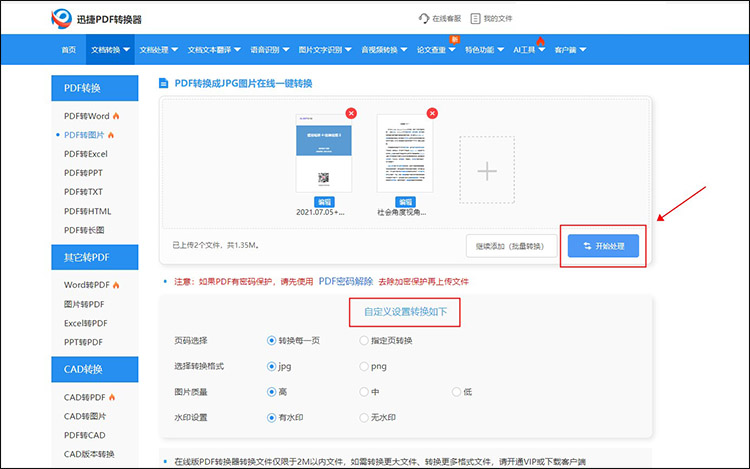Click 继续添加（批量转换）button
Screen dimensions: 750x469
coord(511,246)
